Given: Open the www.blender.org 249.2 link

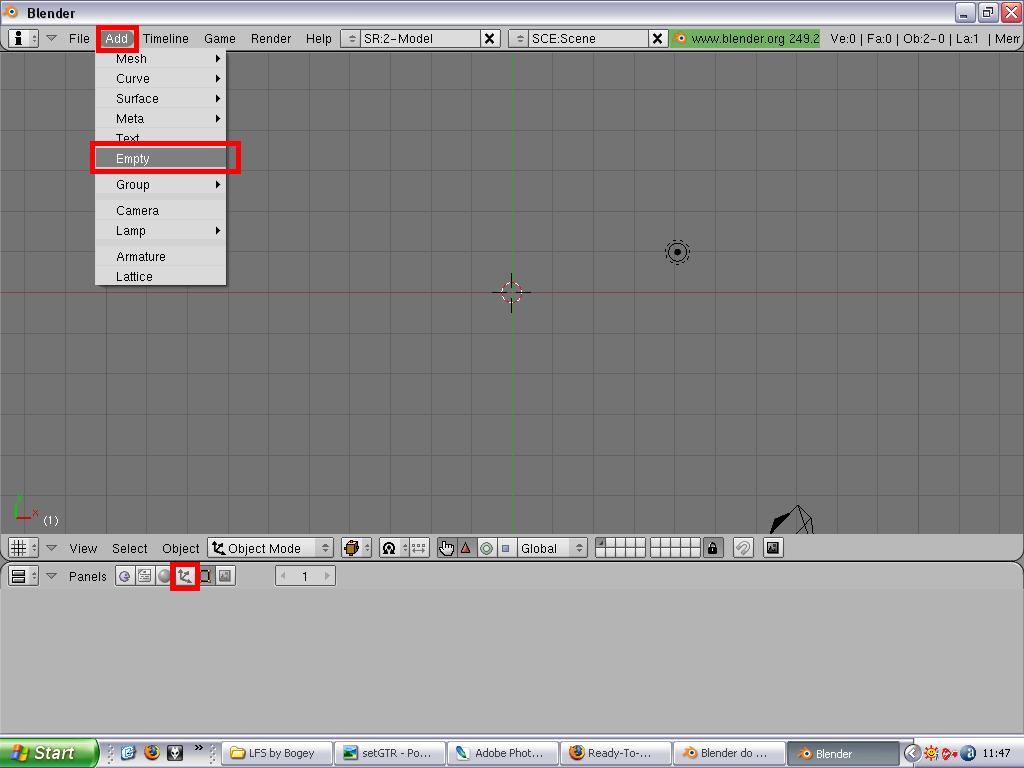Looking at the screenshot, I should [x=746, y=39].
